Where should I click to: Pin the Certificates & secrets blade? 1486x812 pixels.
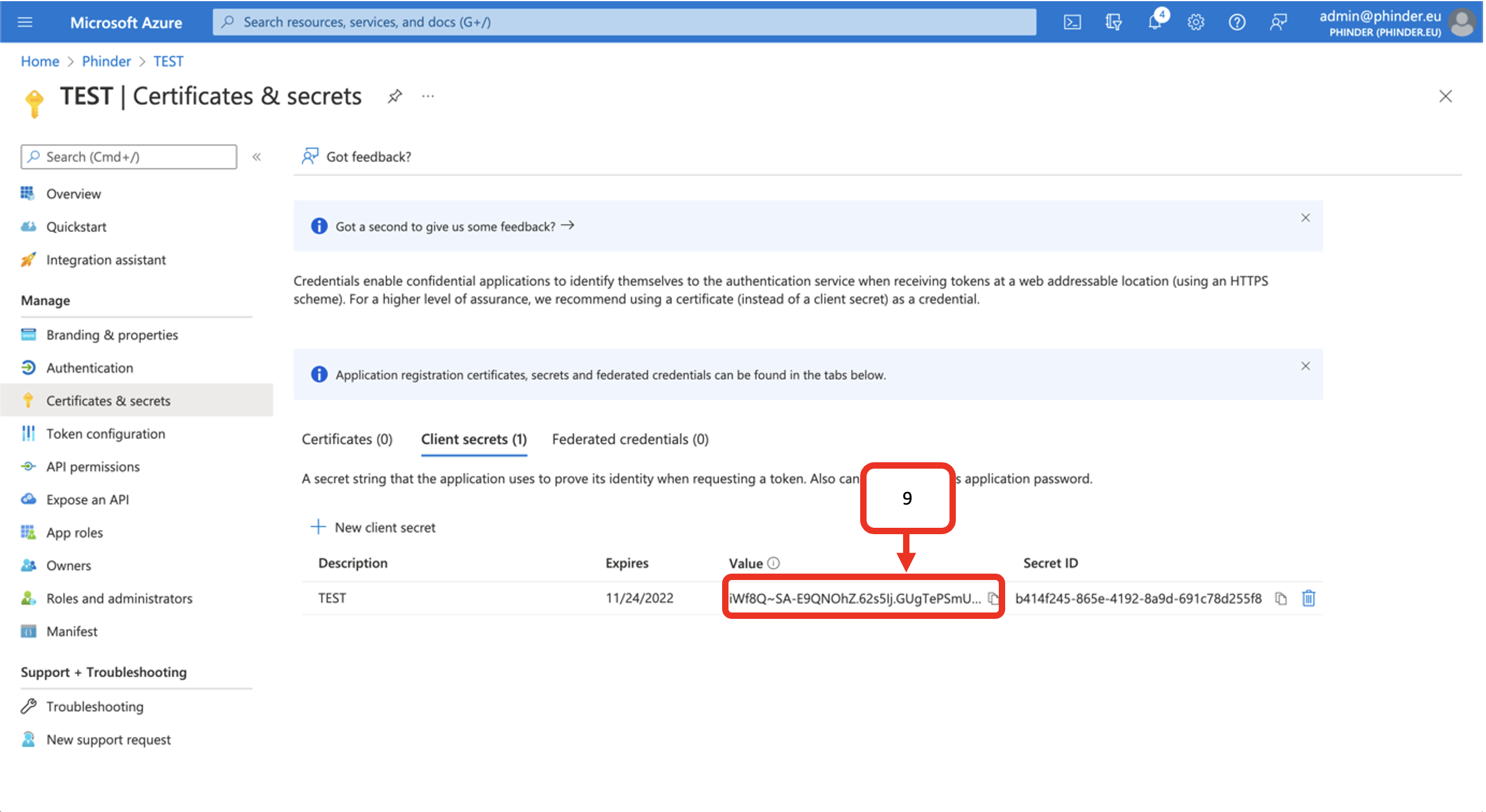pos(395,96)
